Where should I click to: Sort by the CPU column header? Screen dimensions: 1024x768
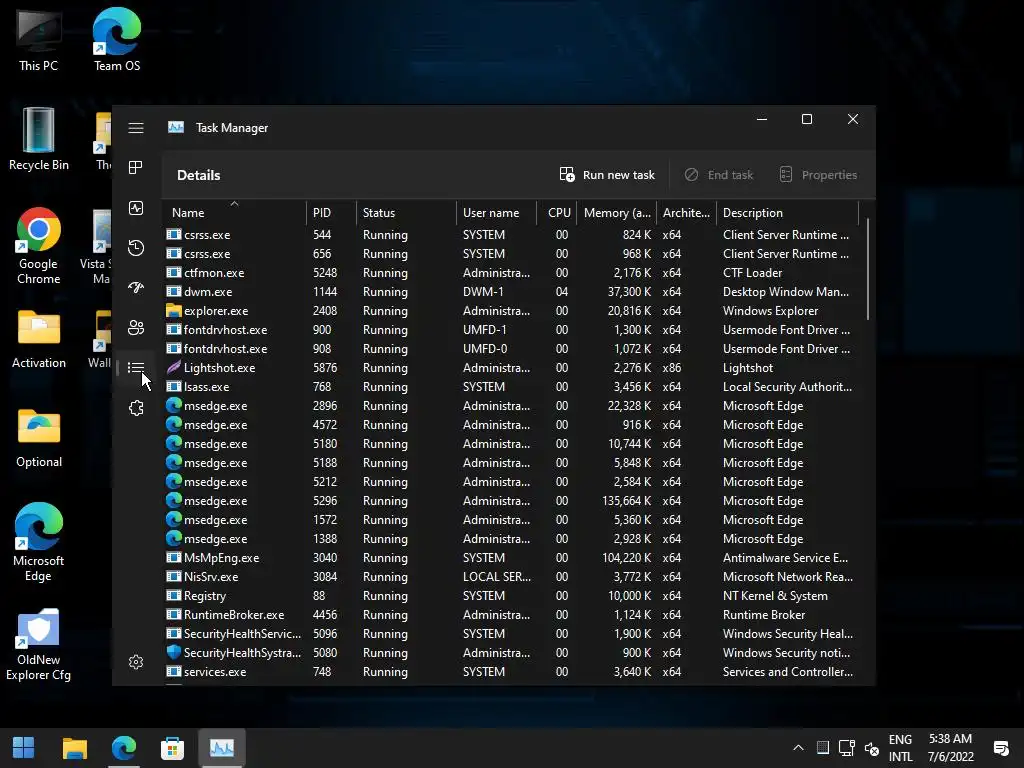[x=557, y=213]
